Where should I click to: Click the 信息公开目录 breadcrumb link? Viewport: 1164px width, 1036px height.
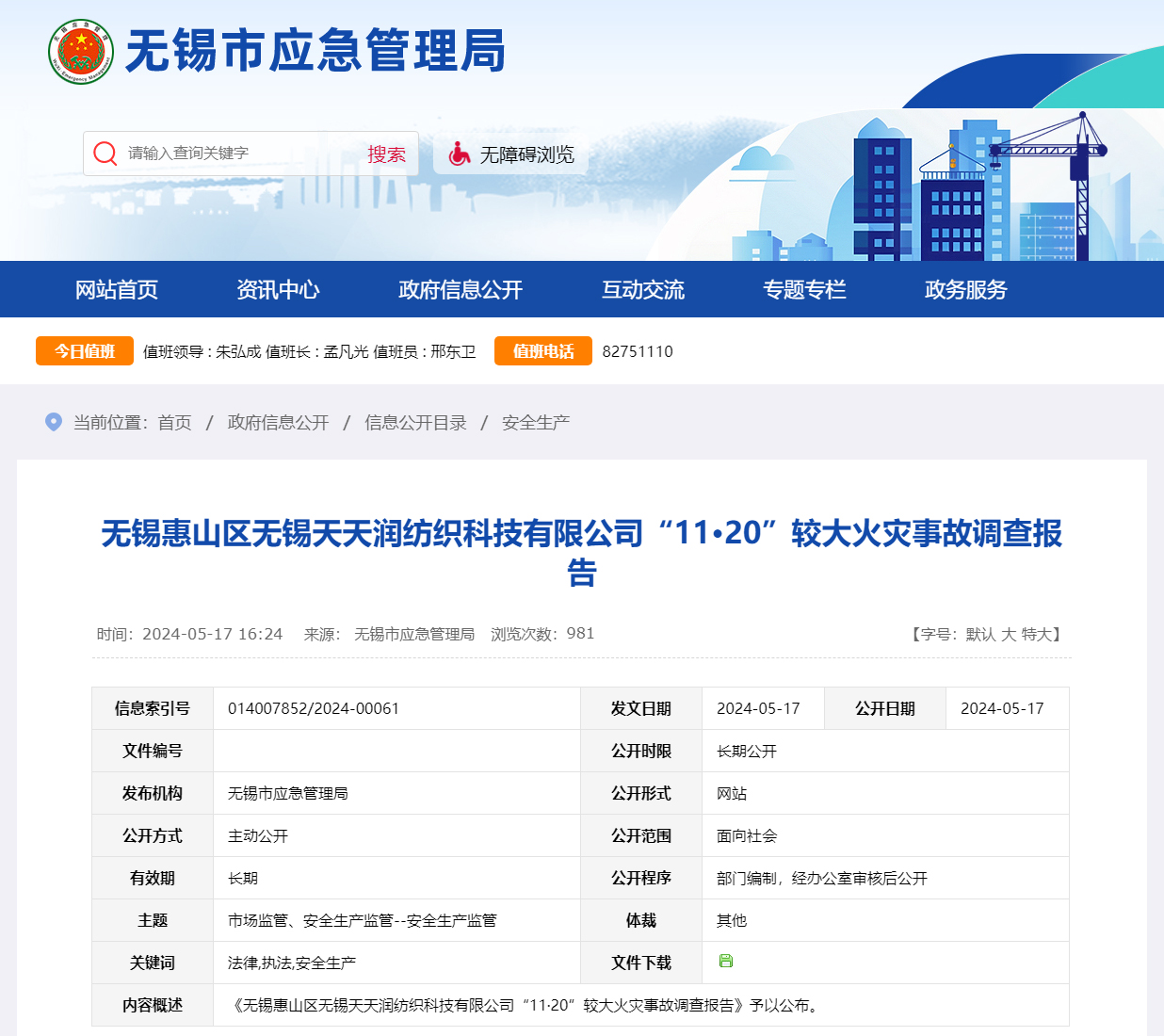(x=416, y=423)
